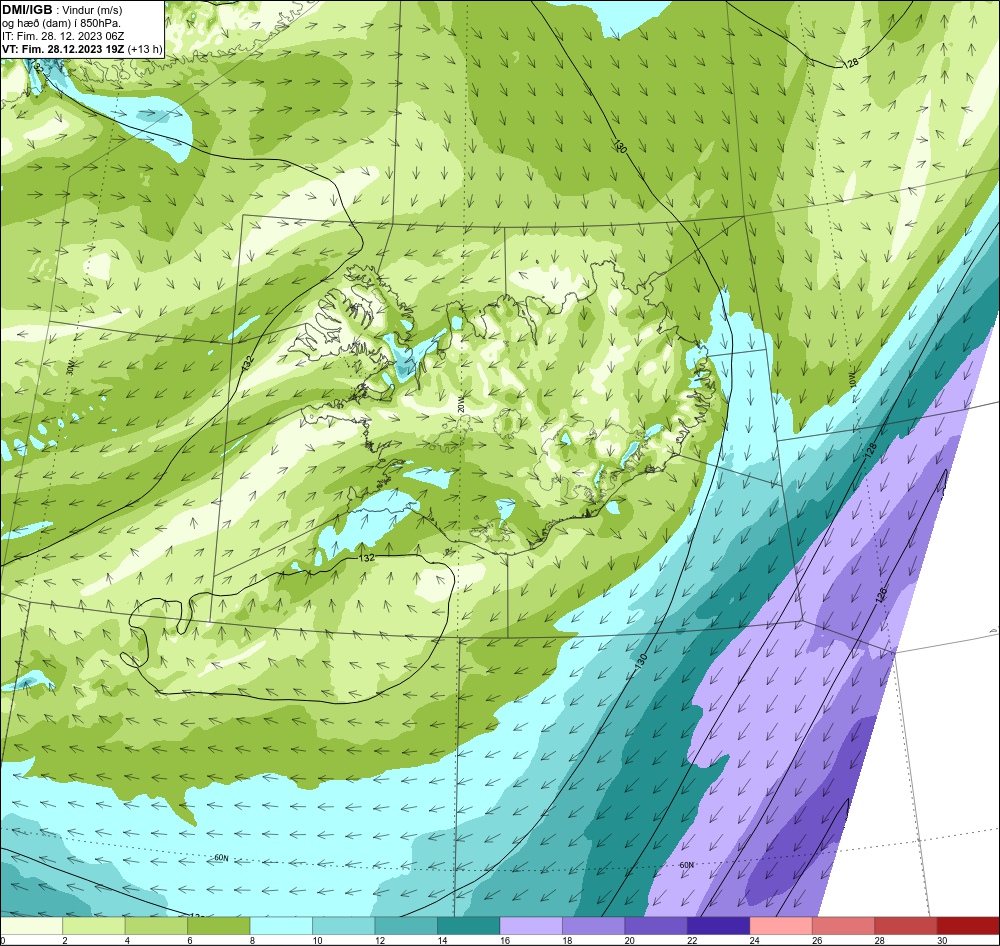Click the 20–22 m/s violet legend swatch
The width and height of the screenshot is (1000, 946).
[x=657, y=926]
